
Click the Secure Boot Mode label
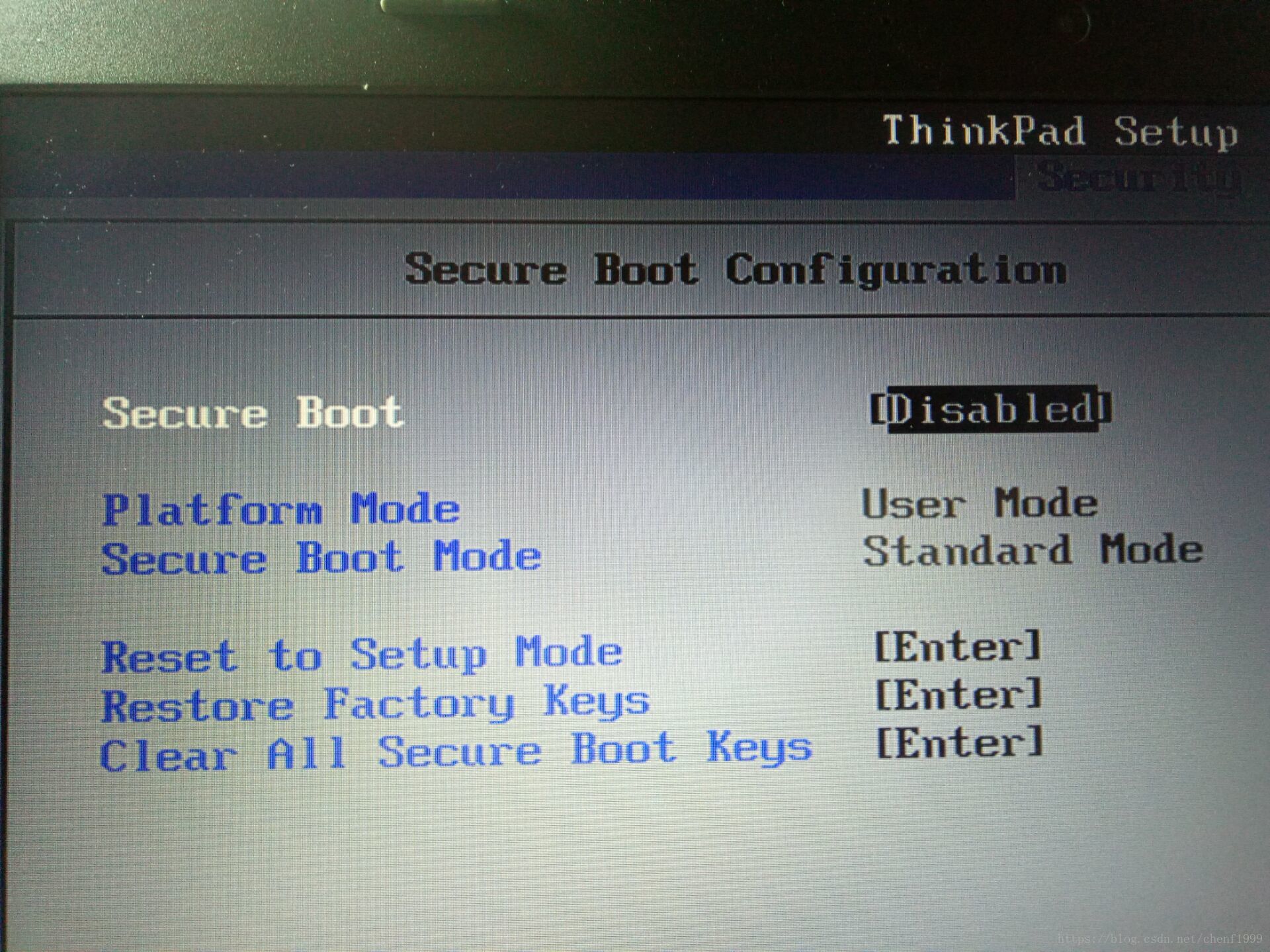pyautogui.click(x=321, y=557)
